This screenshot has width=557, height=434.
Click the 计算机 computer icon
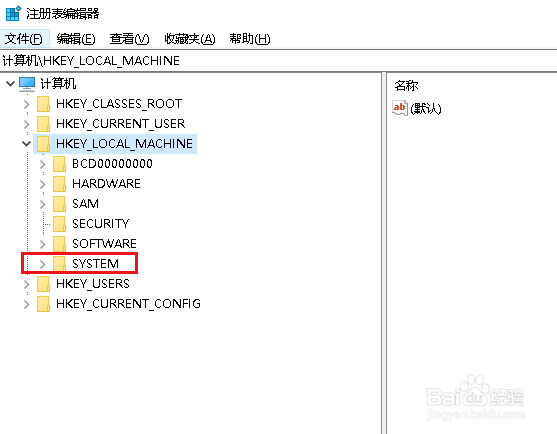click(27, 84)
